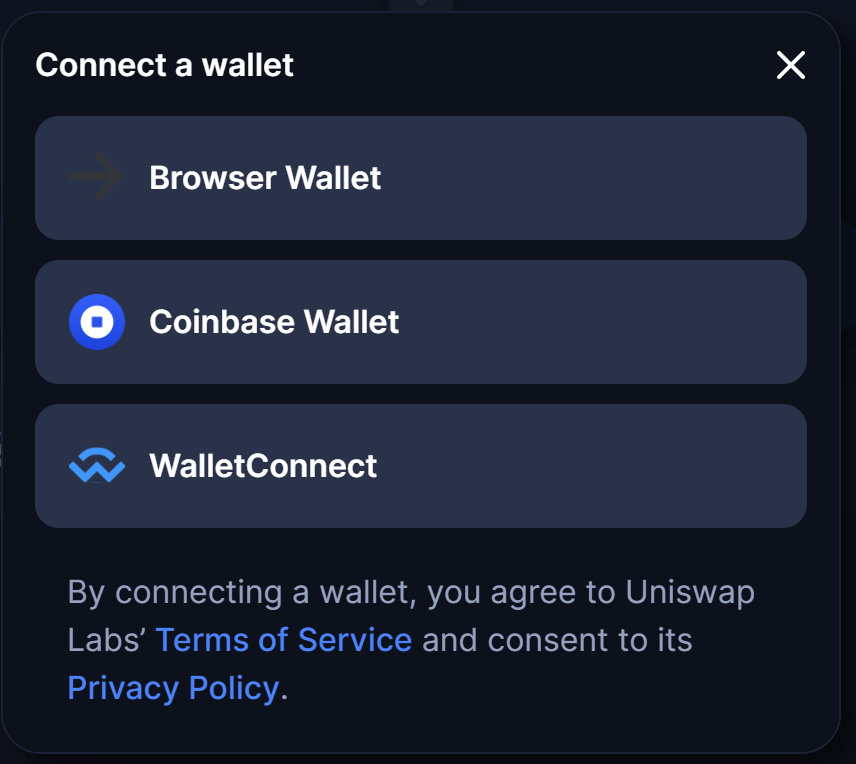Click the WalletConnect row card
The image size is (856, 764).
point(421,465)
